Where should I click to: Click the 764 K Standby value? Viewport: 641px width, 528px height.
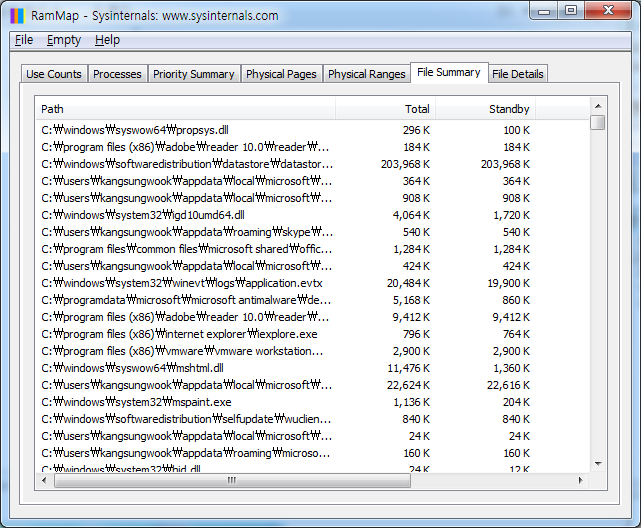click(x=516, y=334)
